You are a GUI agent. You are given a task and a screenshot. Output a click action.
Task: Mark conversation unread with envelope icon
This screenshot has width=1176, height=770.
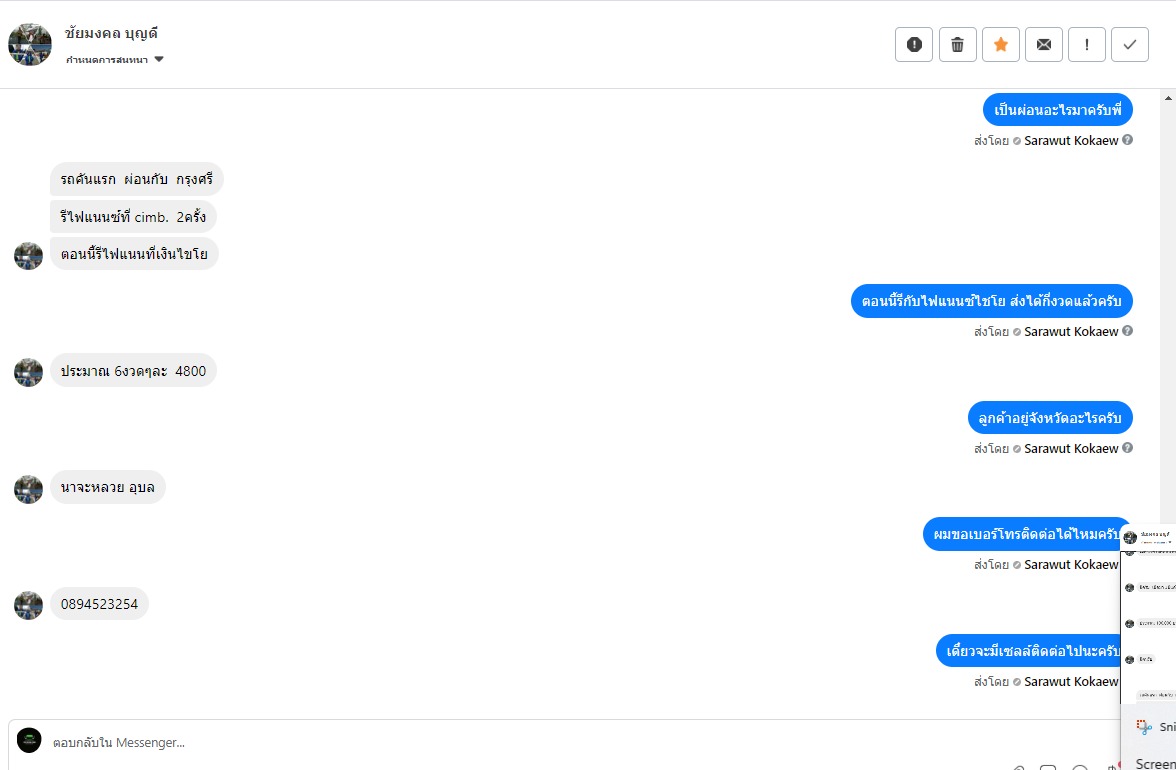pos(1044,44)
